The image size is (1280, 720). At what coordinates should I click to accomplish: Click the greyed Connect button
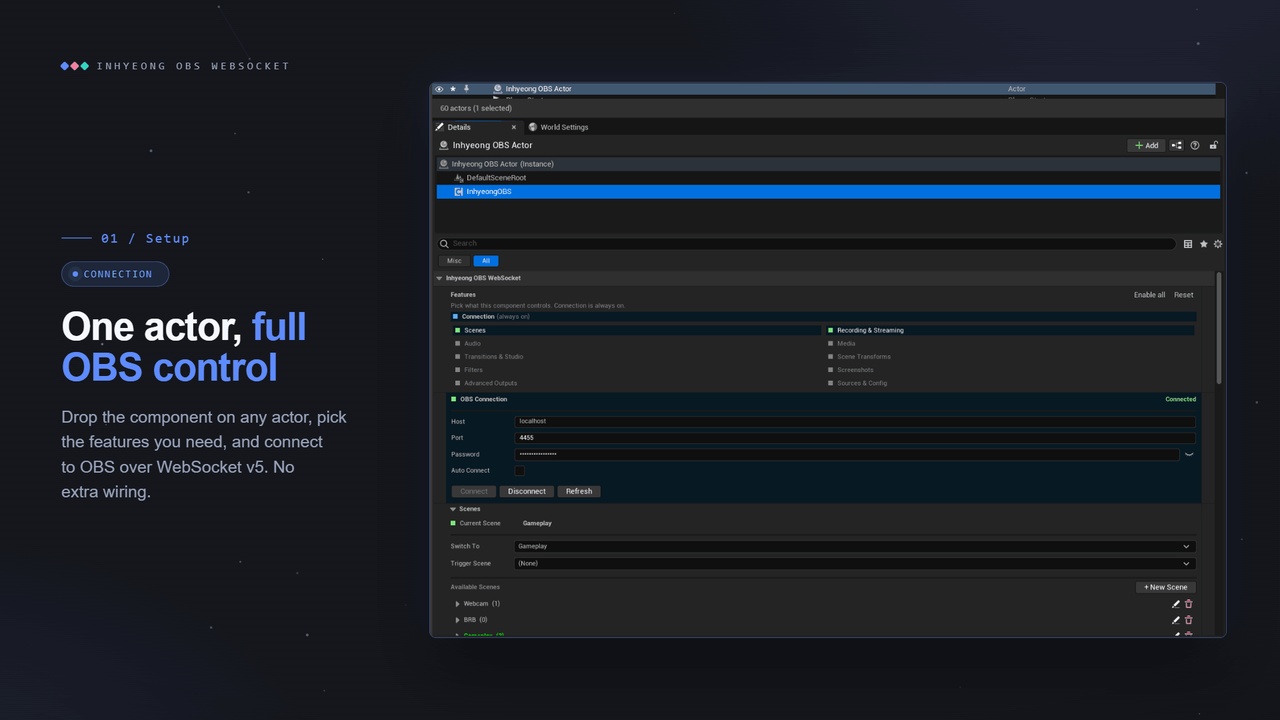[x=474, y=491]
